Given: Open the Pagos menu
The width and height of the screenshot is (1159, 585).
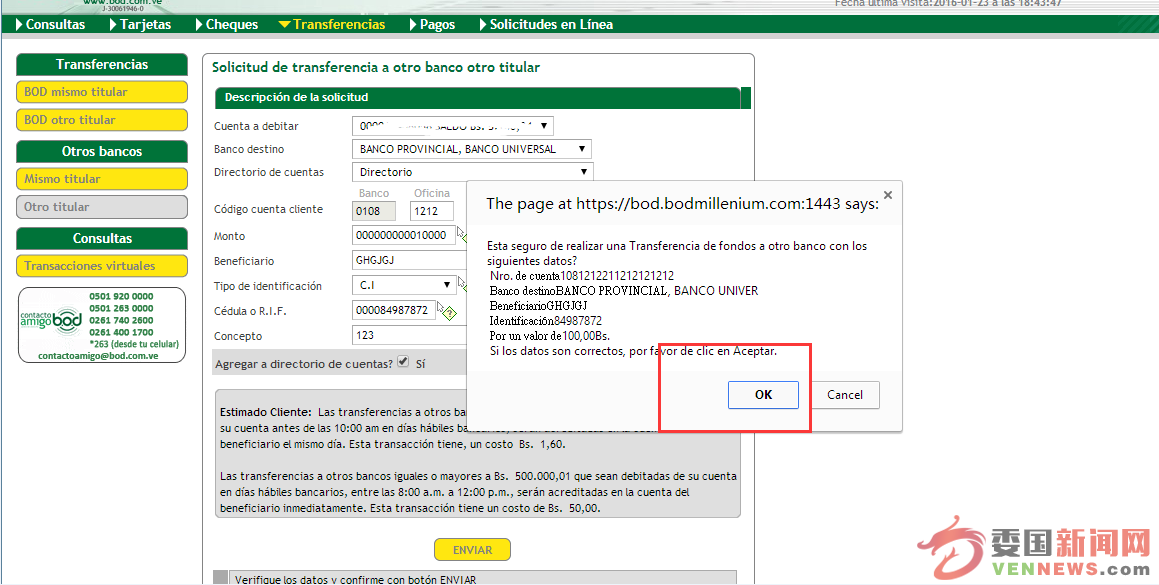Looking at the screenshot, I should point(432,24).
